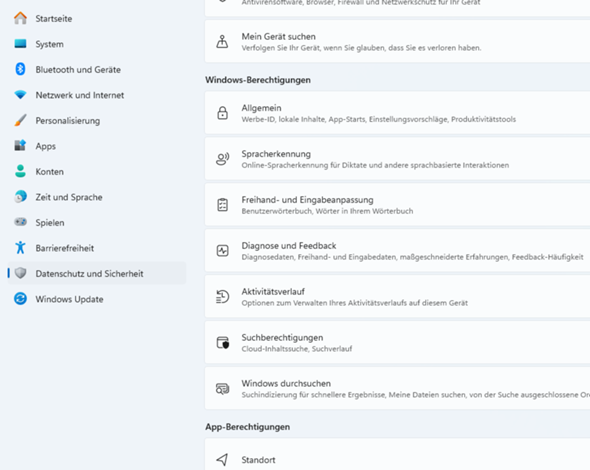
Task: Select the Netzwerk und Internet Wi-Fi icon
Action: pyautogui.click(x=20, y=95)
